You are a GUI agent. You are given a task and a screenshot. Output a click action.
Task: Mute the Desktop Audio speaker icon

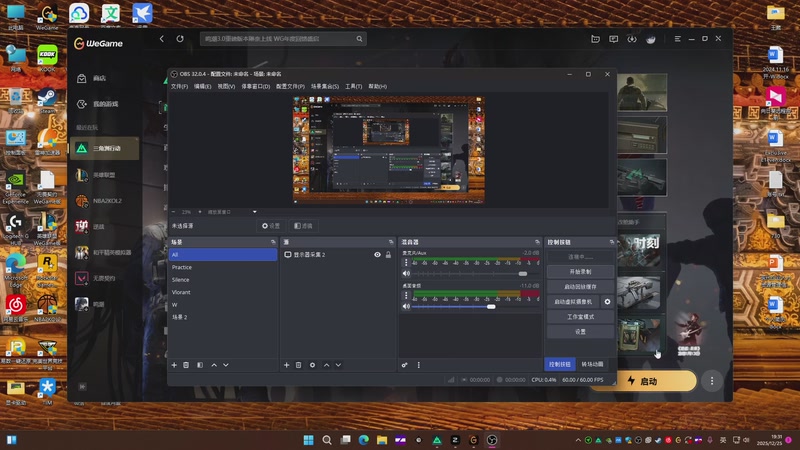(x=406, y=307)
